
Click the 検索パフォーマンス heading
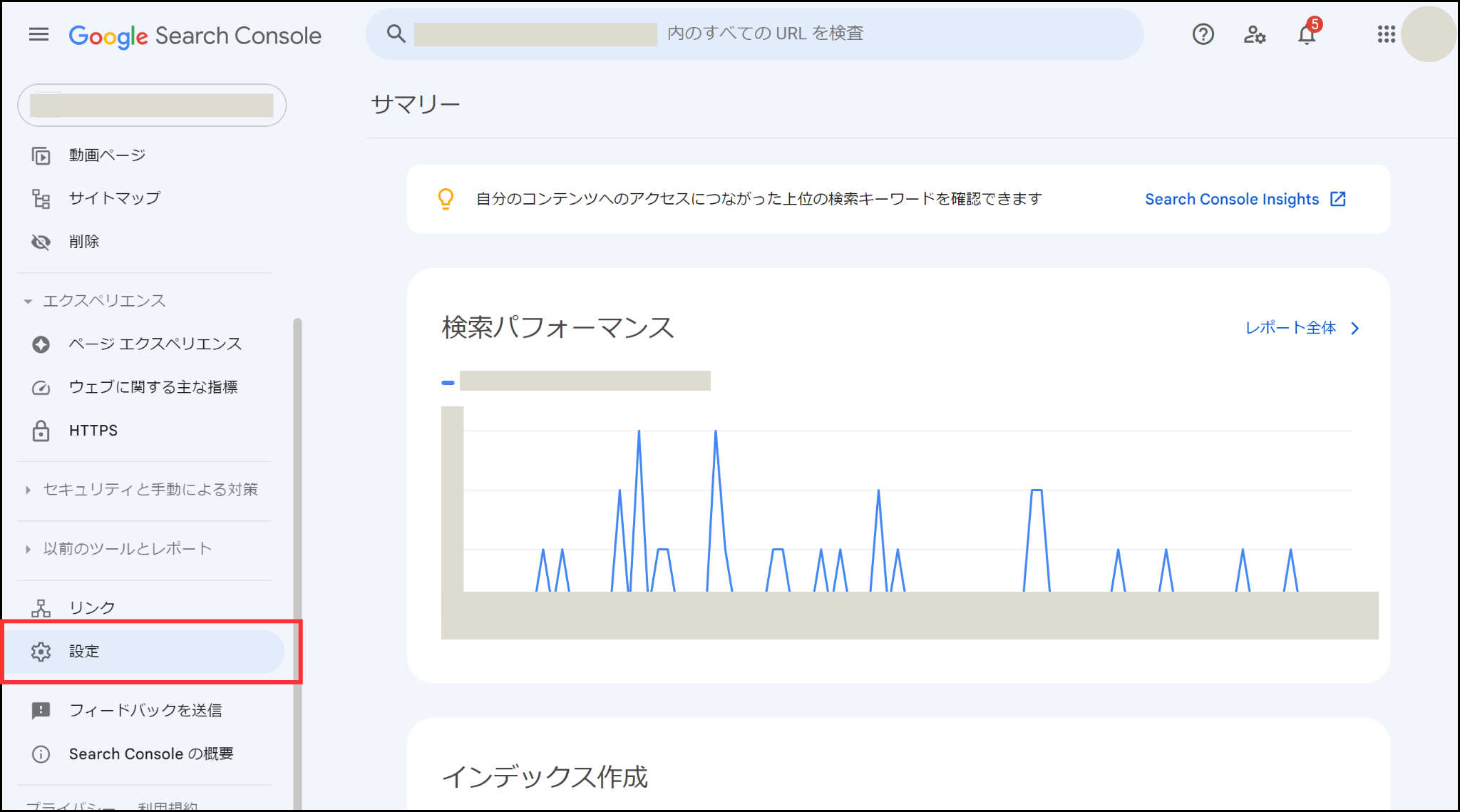558,328
